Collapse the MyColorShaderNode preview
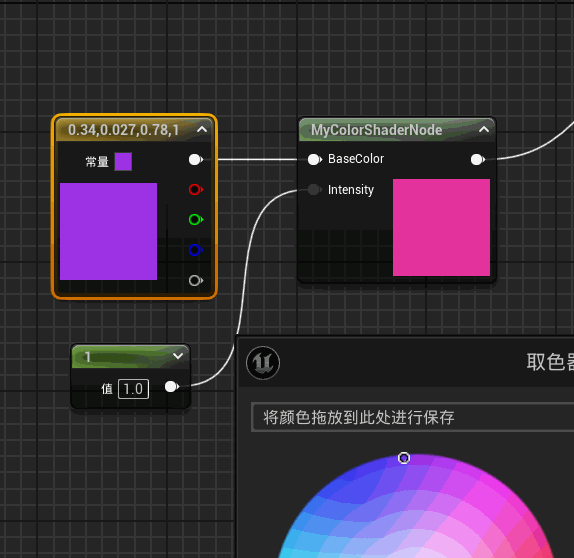This screenshot has width=574, height=558. tap(484, 129)
